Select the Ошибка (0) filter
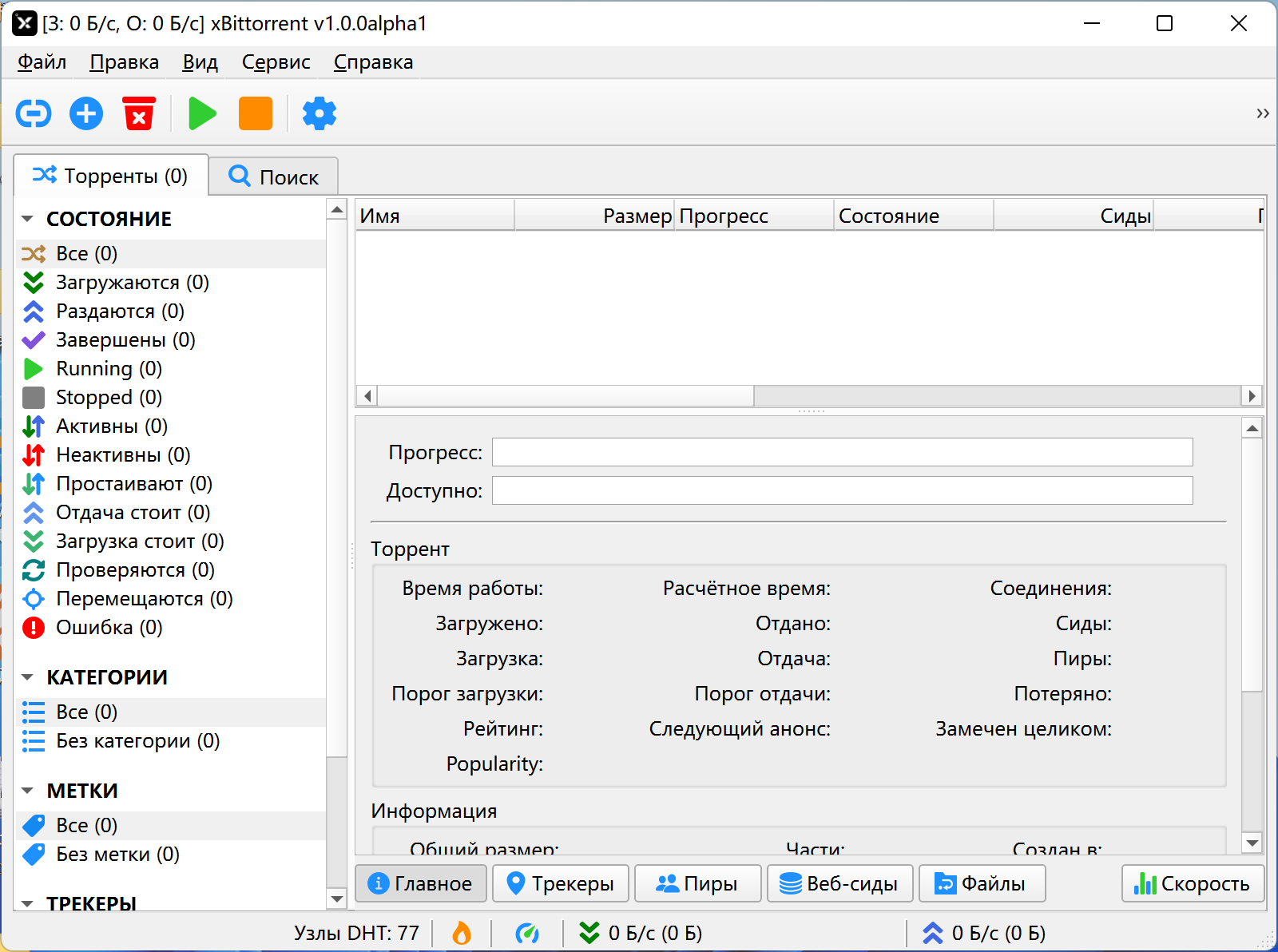 pos(171,628)
